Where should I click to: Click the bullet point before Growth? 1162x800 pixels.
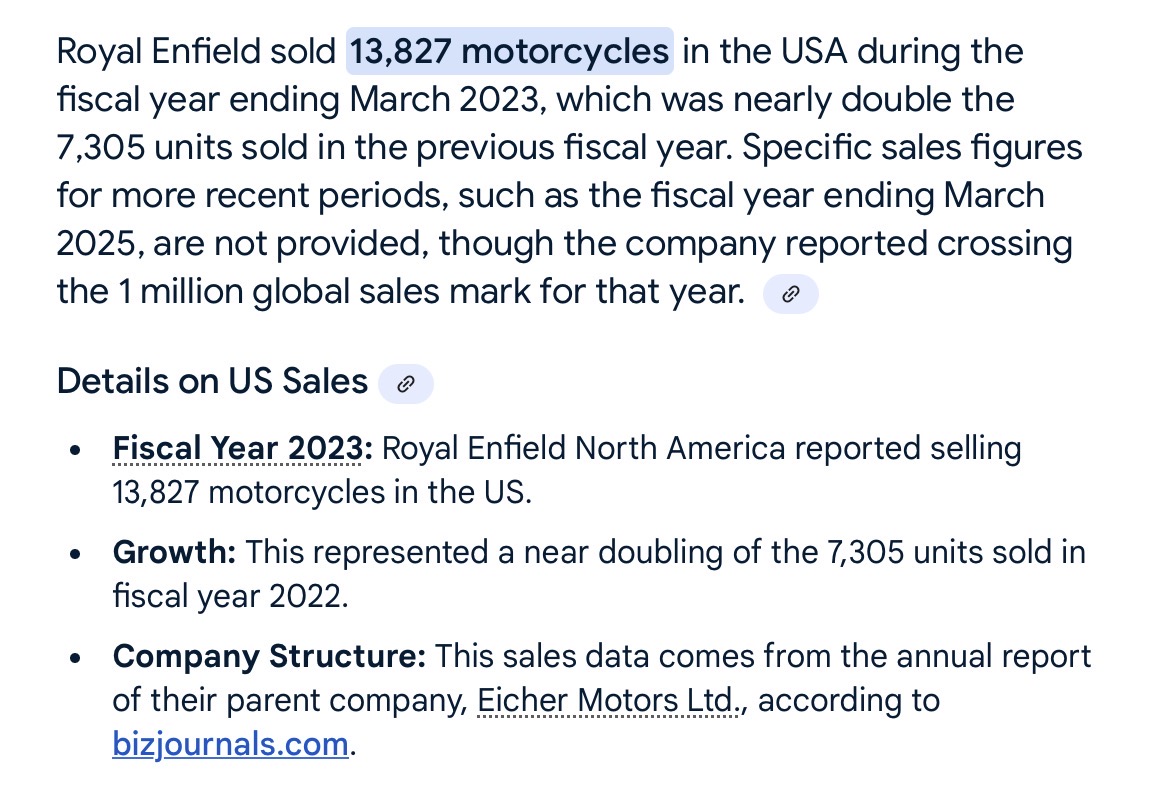click(x=75, y=554)
